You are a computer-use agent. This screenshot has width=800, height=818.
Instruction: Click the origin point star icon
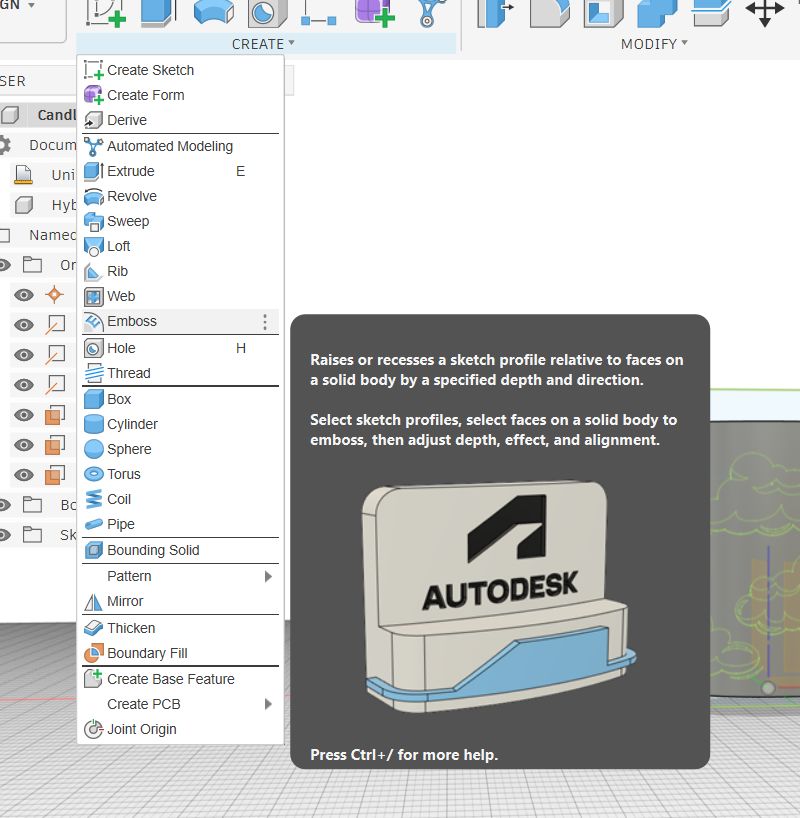click(x=54, y=295)
